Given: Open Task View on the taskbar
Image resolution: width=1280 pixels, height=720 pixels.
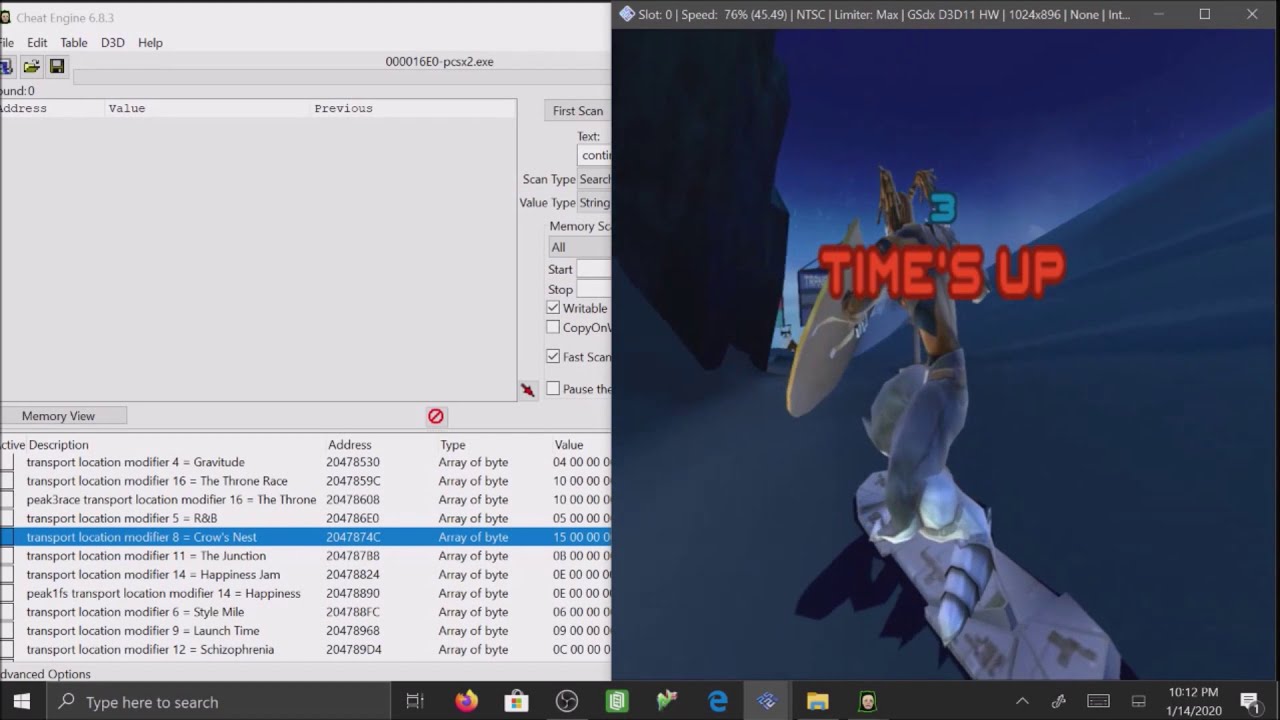Looking at the screenshot, I should (415, 702).
